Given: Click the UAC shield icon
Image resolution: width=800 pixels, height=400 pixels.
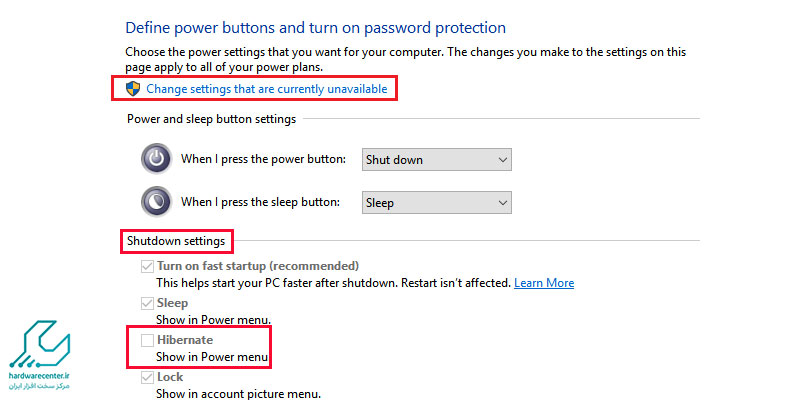Looking at the screenshot, I should 133,89.
